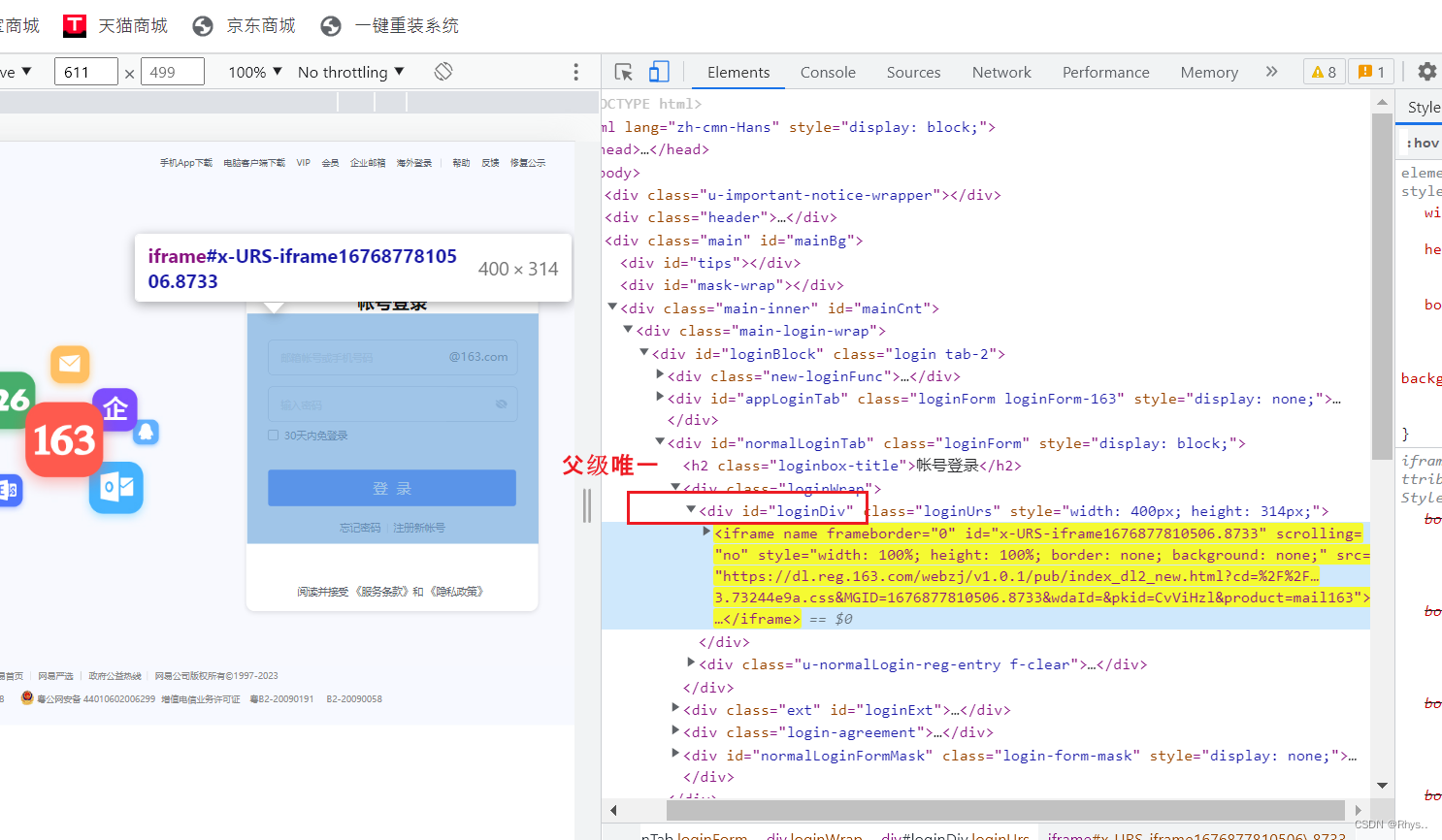Enable the 30天内免登录 checkbox
Image resolution: width=1442 pixels, height=840 pixels.
click(273, 435)
